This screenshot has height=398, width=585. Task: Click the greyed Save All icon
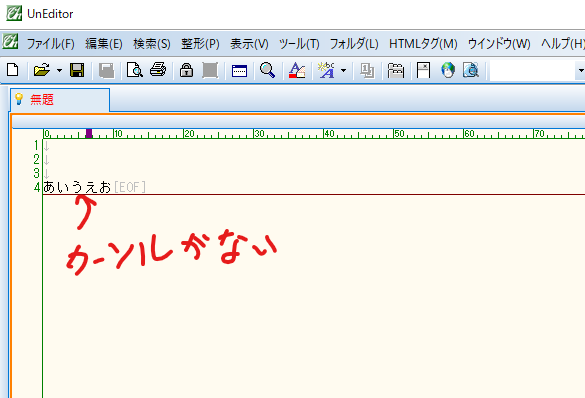[106, 70]
